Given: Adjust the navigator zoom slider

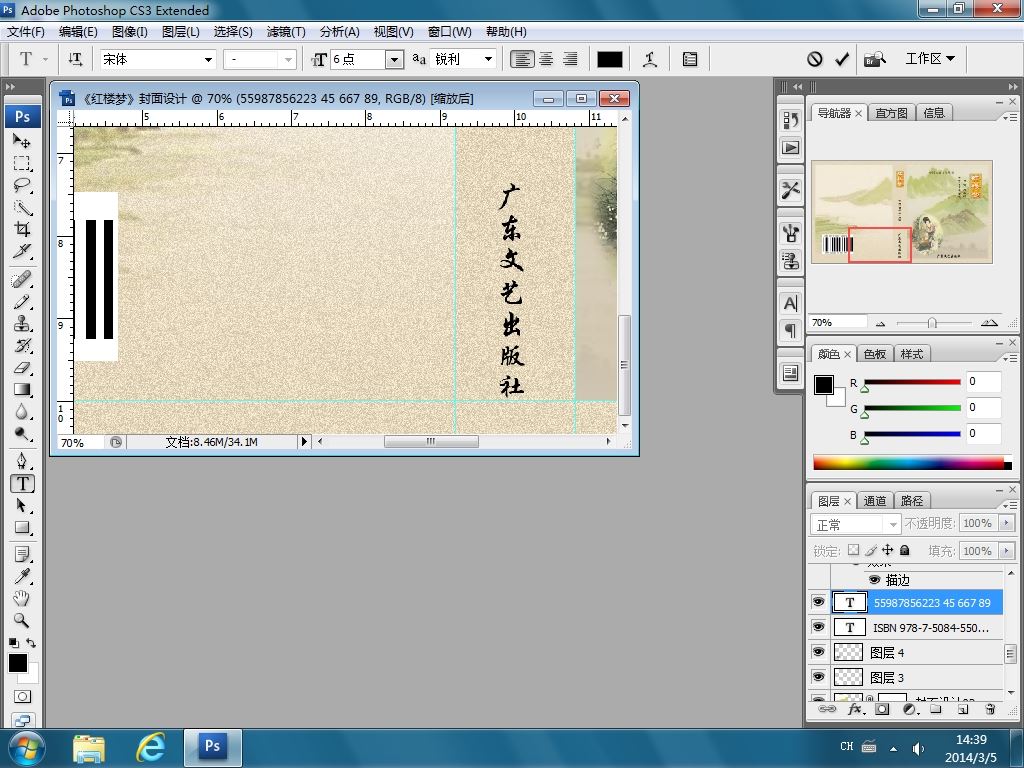Looking at the screenshot, I should tap(932, 323).
